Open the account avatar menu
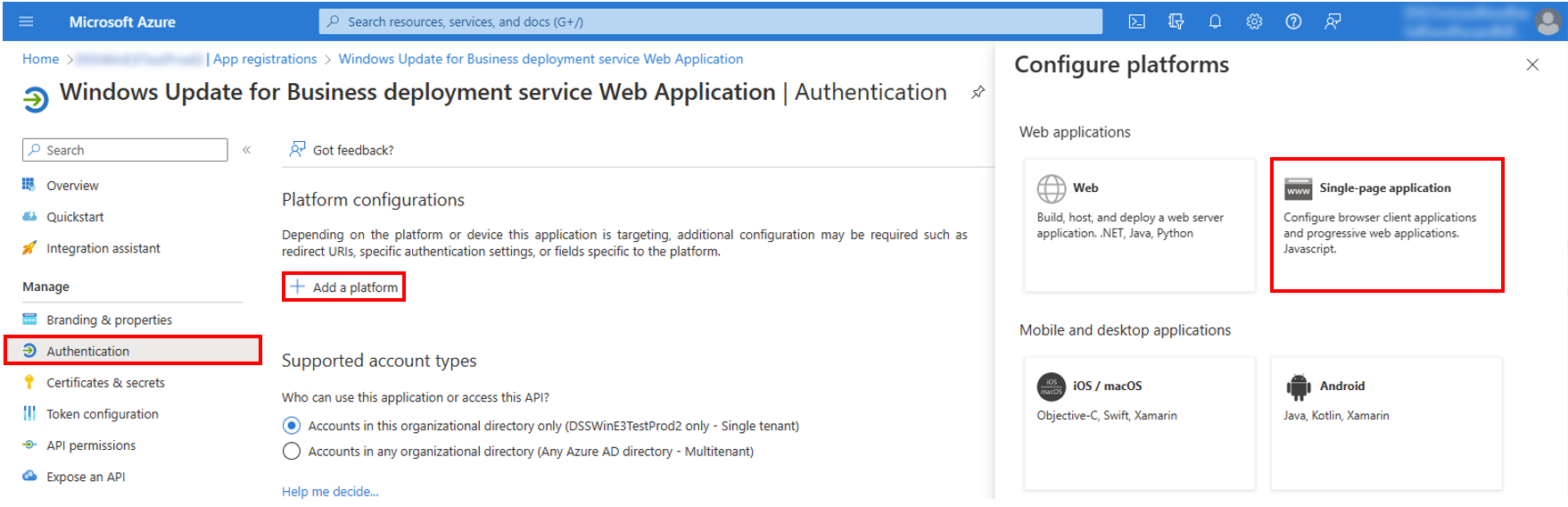The width and height of the screenshot is (1568, 507). point(1549,22)
